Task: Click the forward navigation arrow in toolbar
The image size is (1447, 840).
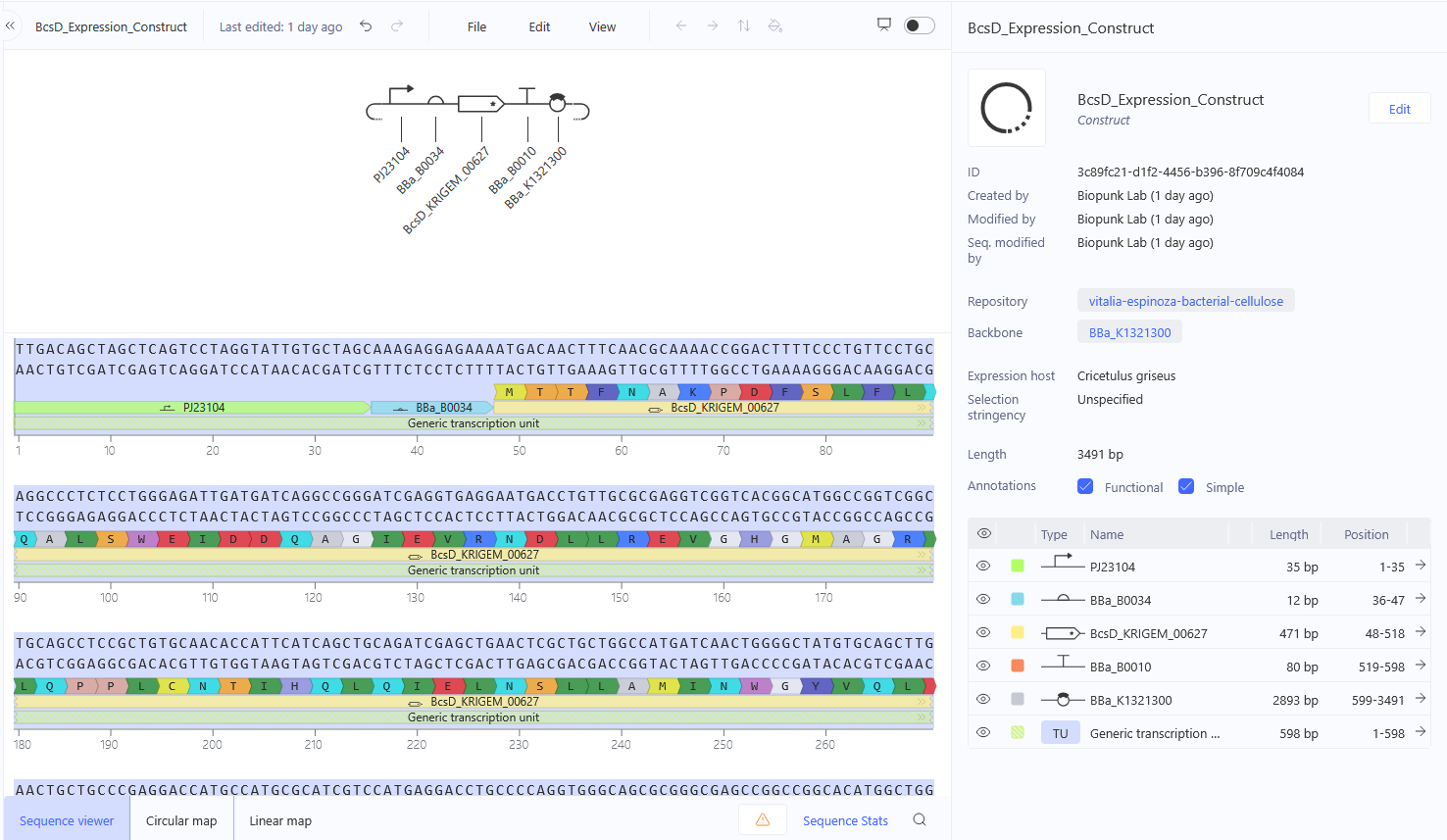Action: (713, 25)
